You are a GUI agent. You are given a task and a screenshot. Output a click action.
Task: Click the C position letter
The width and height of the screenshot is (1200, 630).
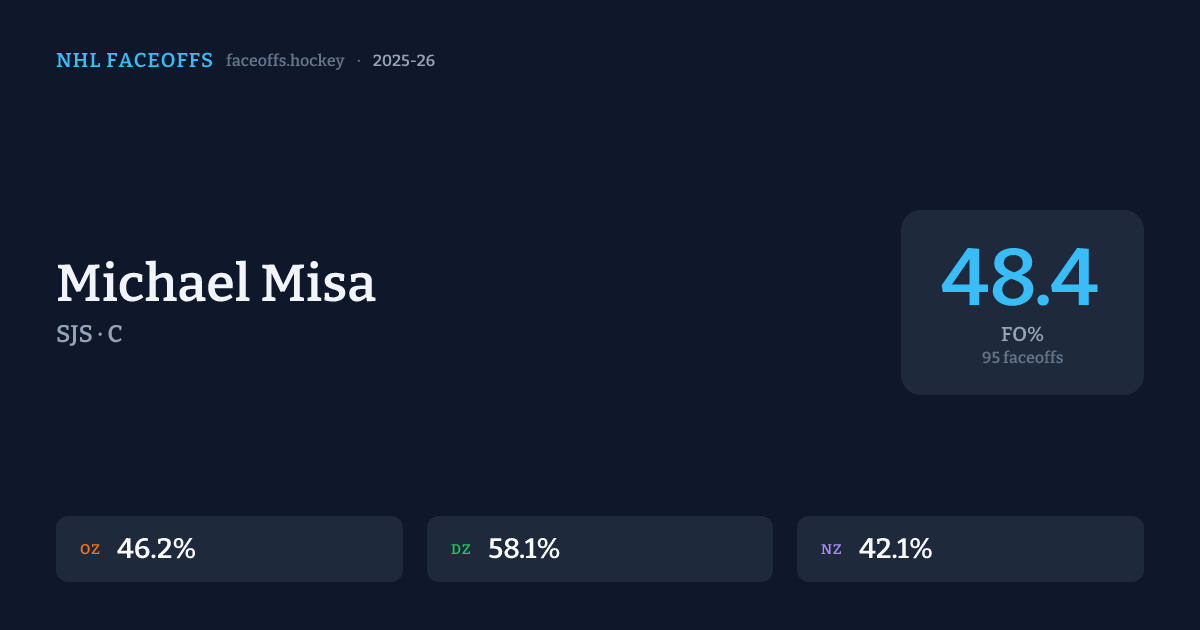click(115, 335)
